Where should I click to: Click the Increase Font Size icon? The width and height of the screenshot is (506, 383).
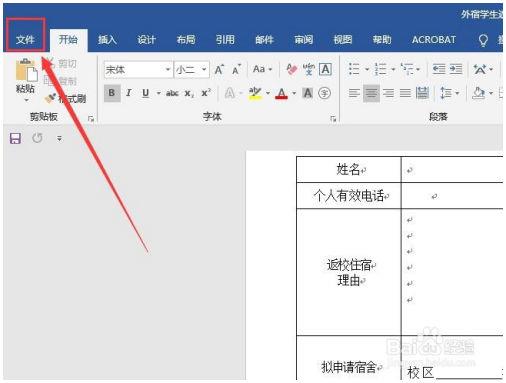(219, 69)
